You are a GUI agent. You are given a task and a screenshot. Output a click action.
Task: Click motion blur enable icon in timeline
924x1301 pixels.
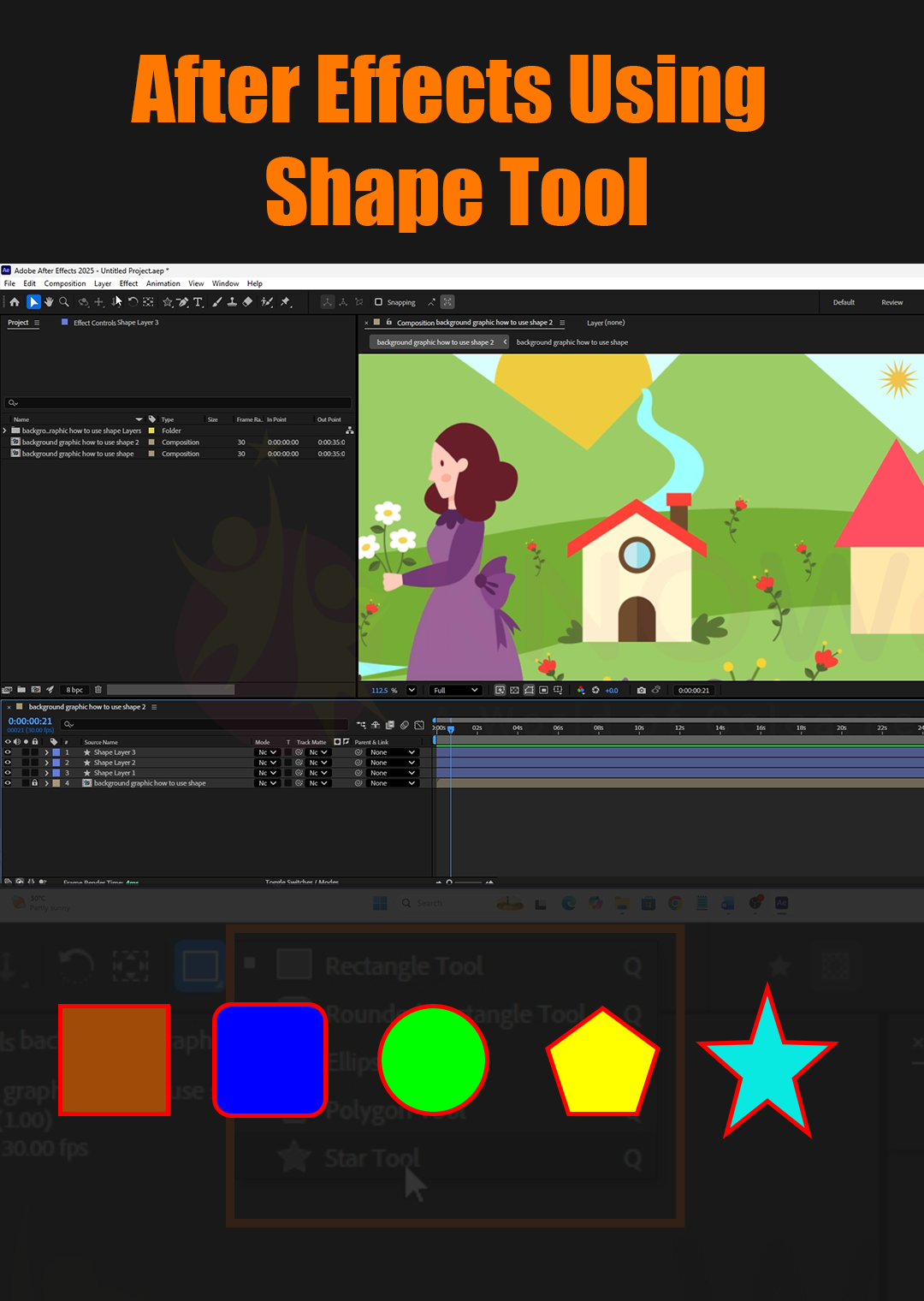405,725
